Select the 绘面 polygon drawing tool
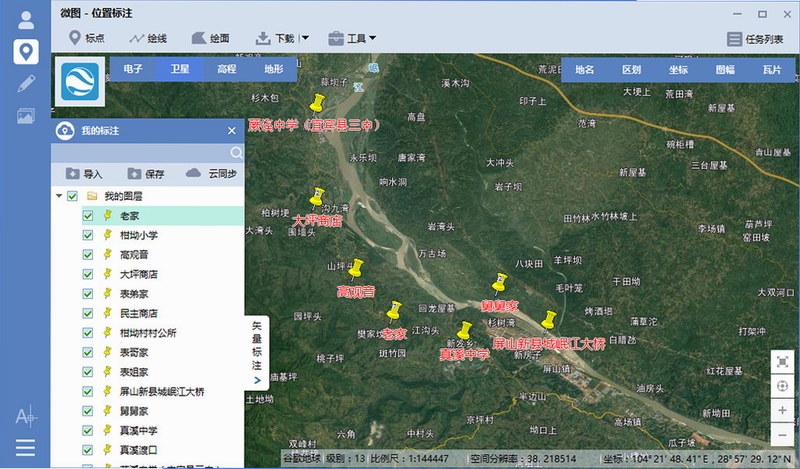This screenshot has width=800, height=469. point(210,38)
